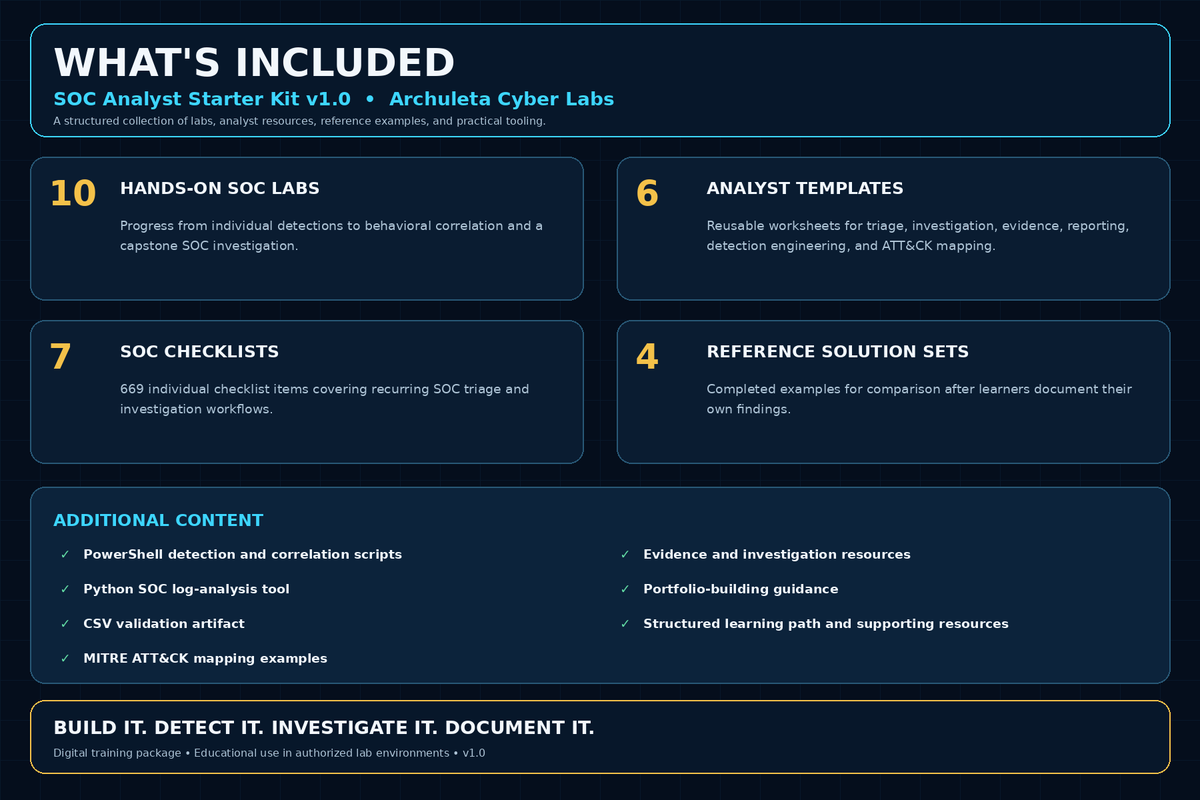Click the checkmark beside Evidence and investigation resources
Screen dimensions: 1200x800
(625, 554)
